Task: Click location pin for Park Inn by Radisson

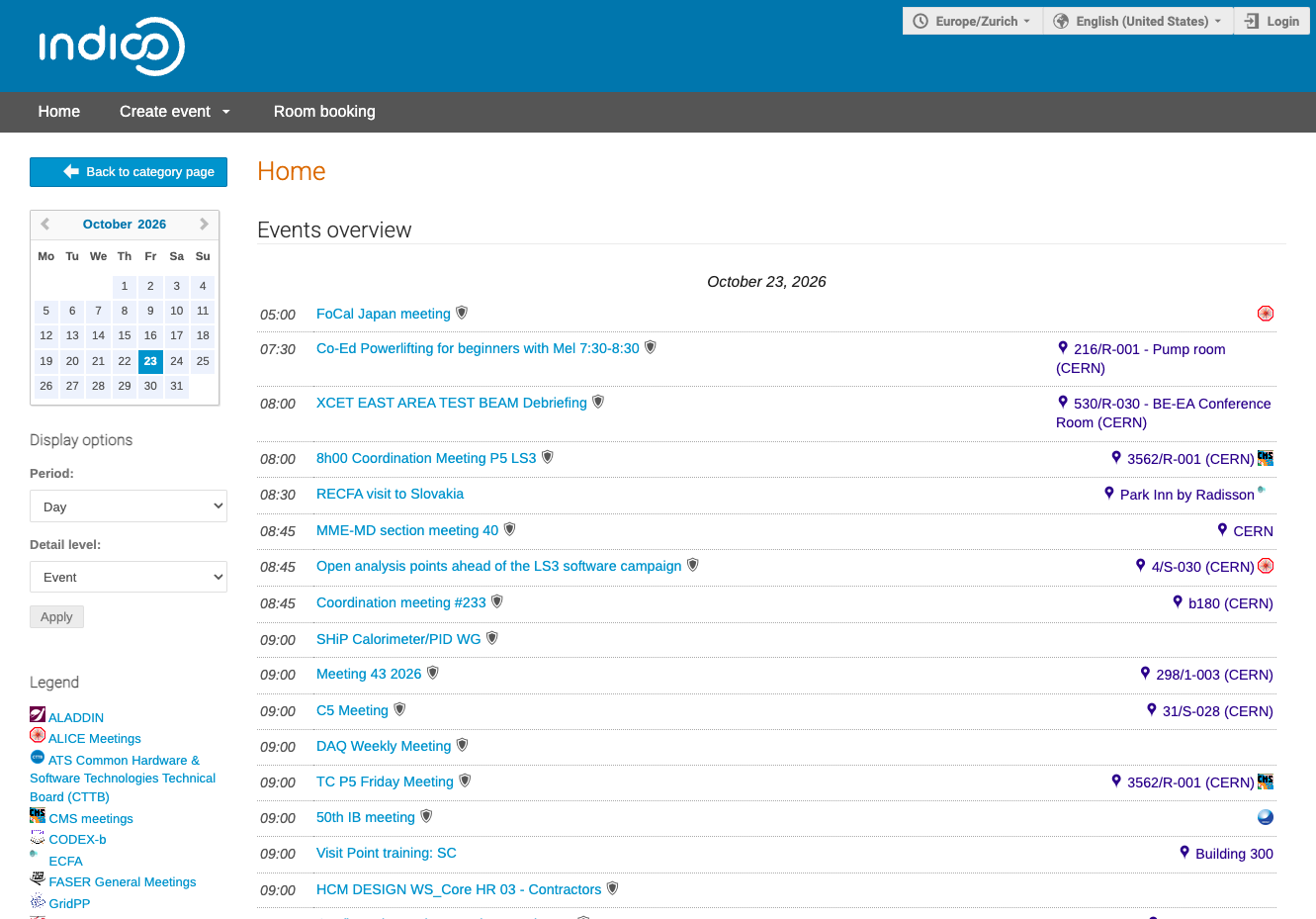Action: click(x=1109, y=493)
